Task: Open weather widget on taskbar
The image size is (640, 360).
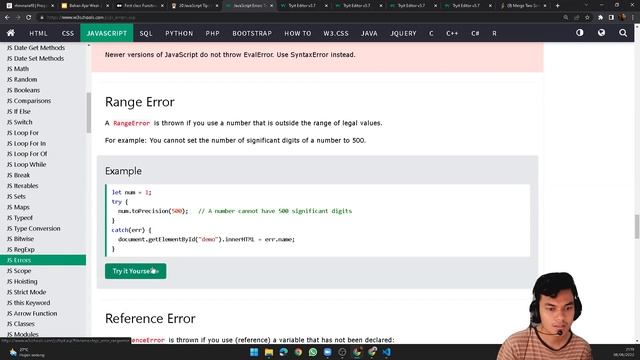Action: [27, 352]
